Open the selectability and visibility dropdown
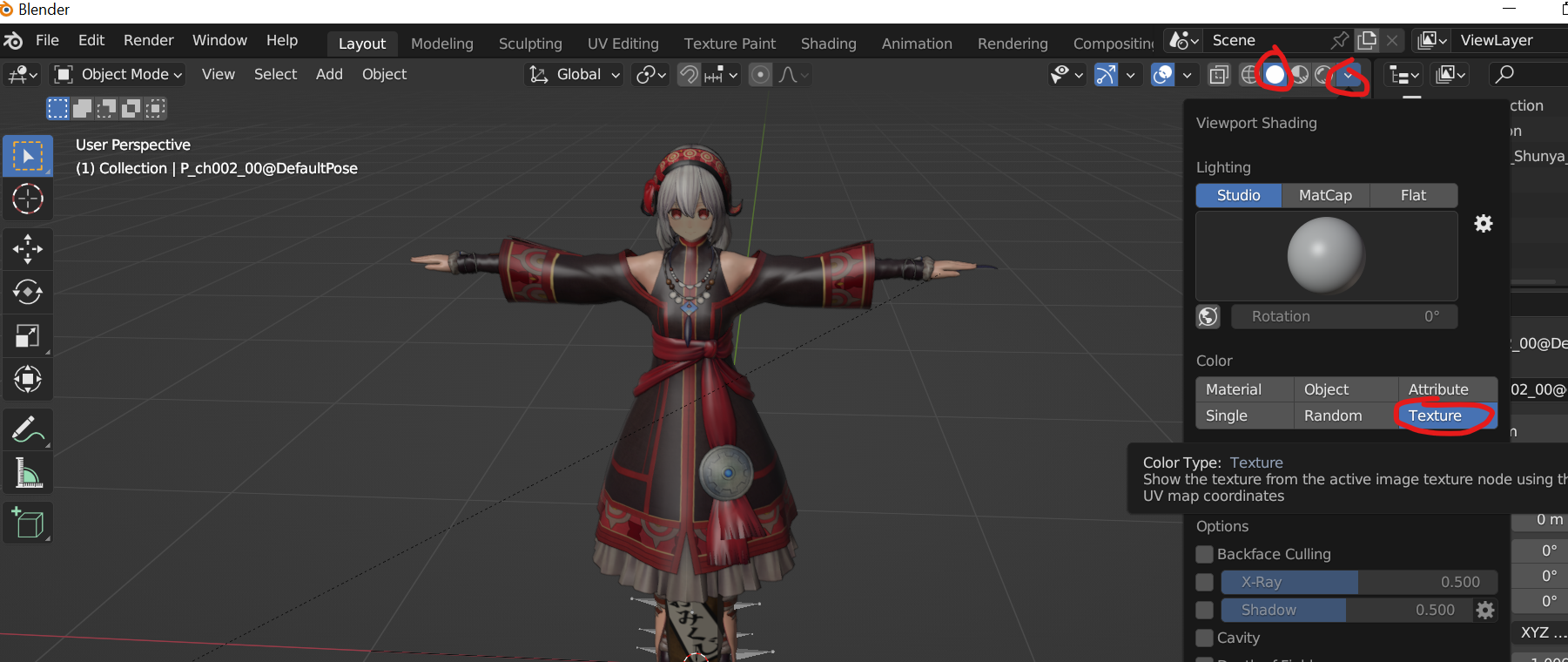 coord(1067,75)
